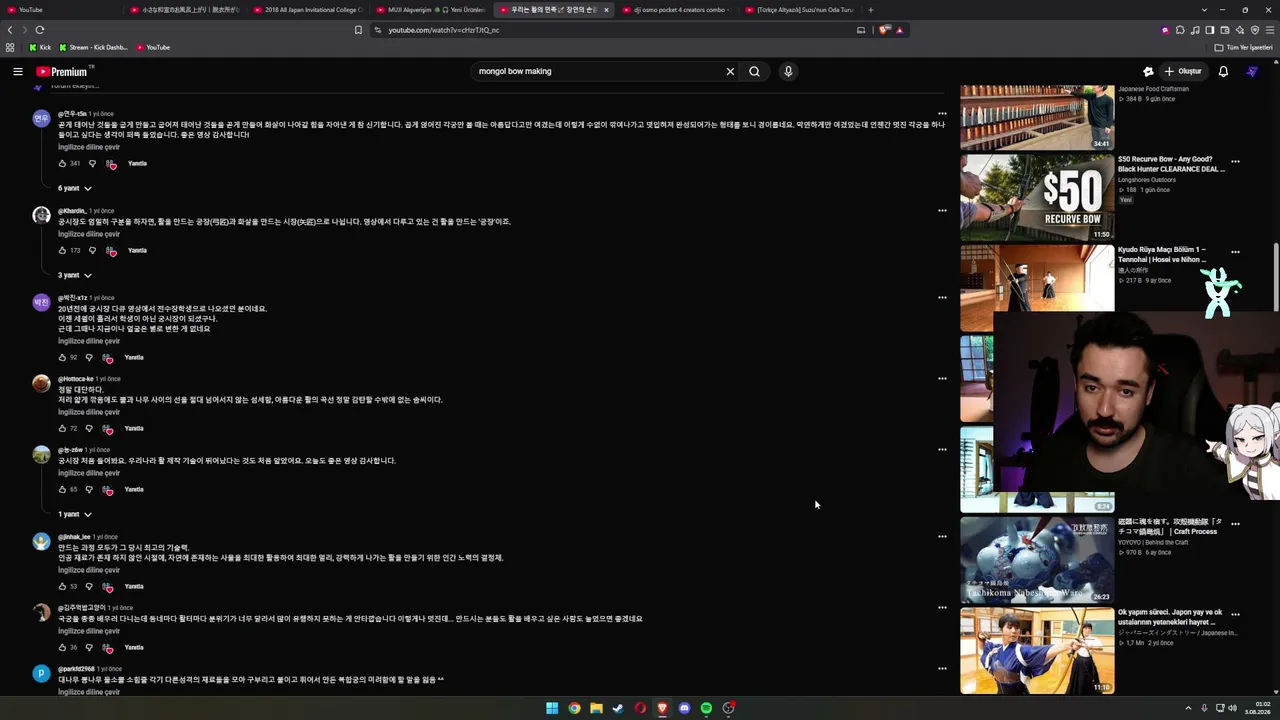Image resolution: width=1280 pixels, height=720 pixels.
Task: Like the @jinhak_lee comment with 53 likes
Action: pos(62,586)
